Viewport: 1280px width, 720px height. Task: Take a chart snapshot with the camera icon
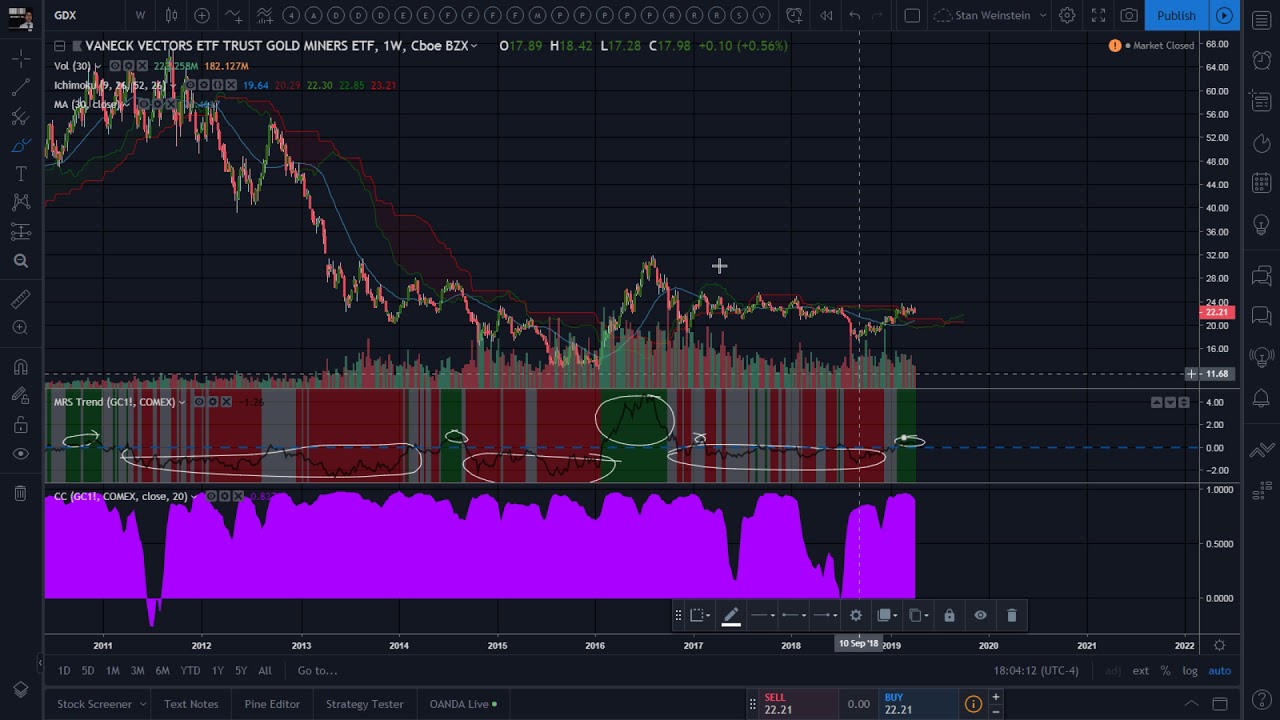[1129, 15]
